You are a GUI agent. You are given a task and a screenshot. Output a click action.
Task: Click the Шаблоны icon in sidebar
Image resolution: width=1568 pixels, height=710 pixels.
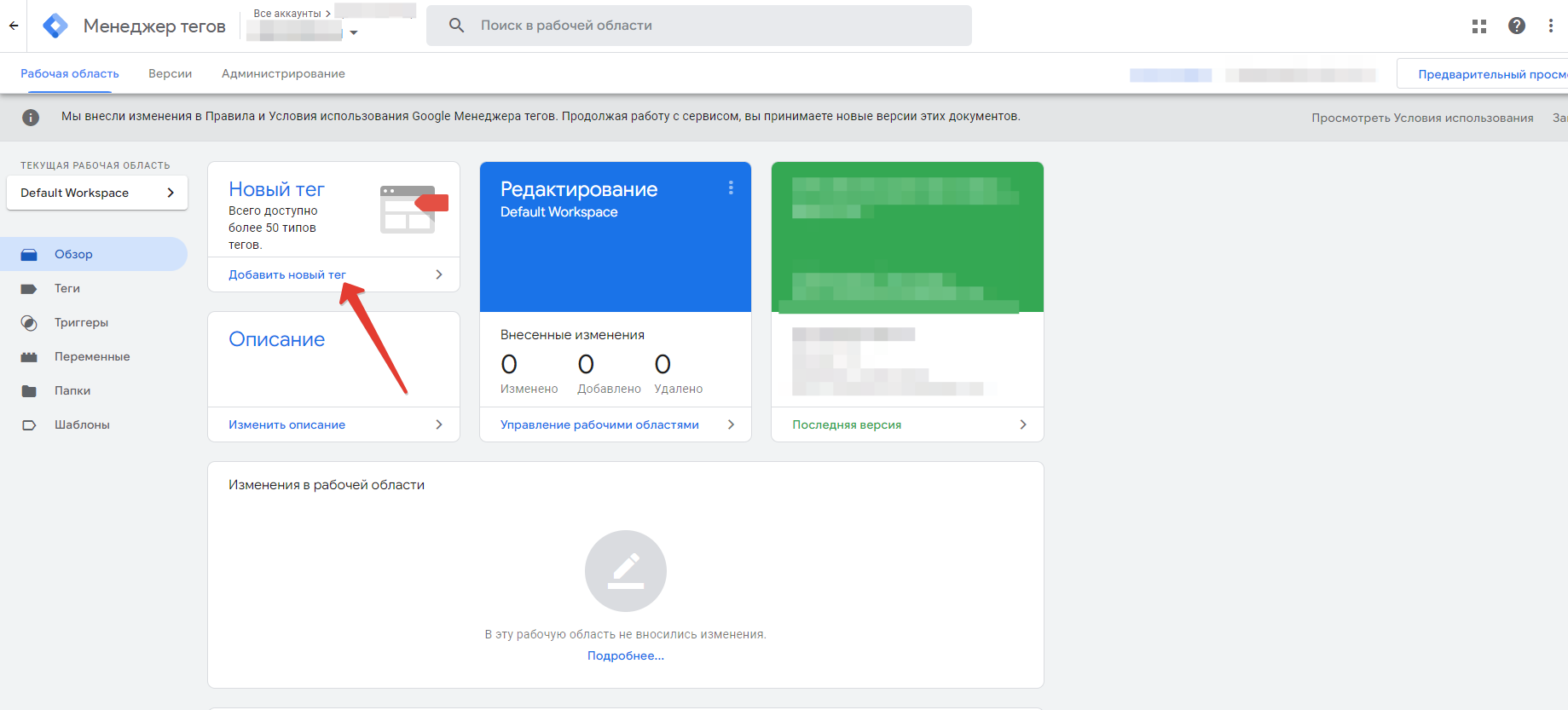29,425
